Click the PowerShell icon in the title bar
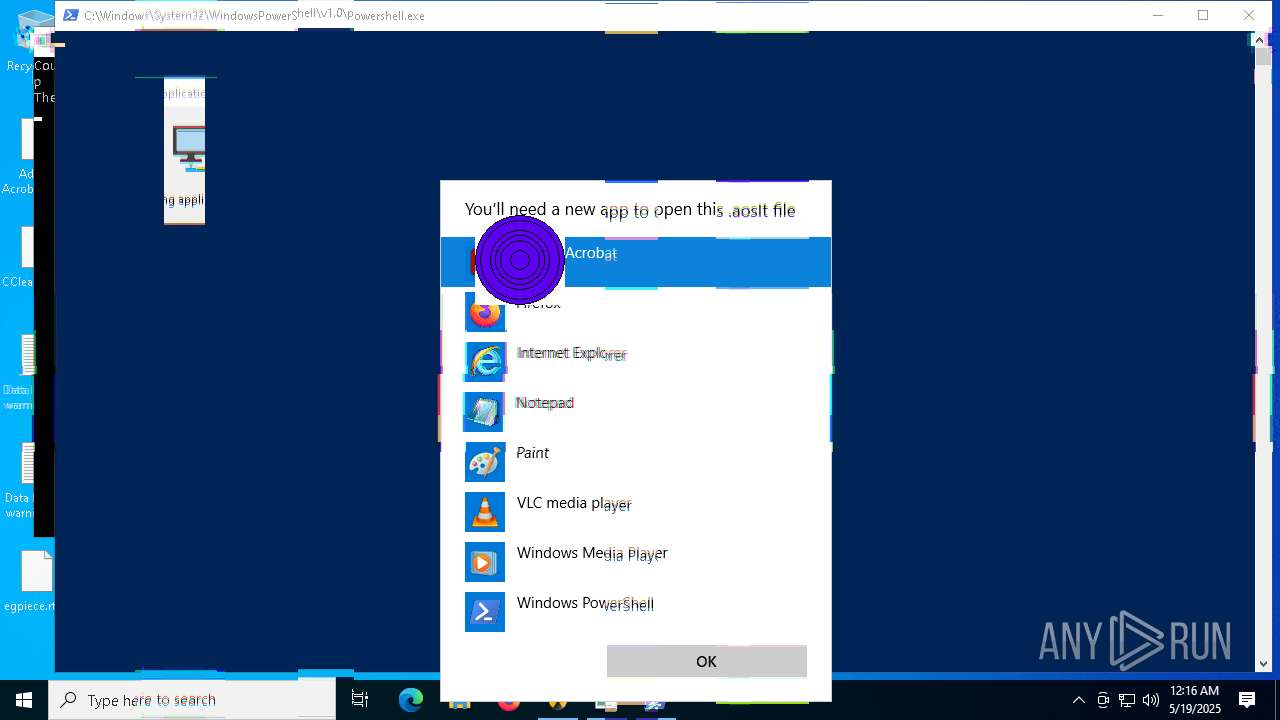Viewport: 1280px width, 720px height. coord(71,15)
